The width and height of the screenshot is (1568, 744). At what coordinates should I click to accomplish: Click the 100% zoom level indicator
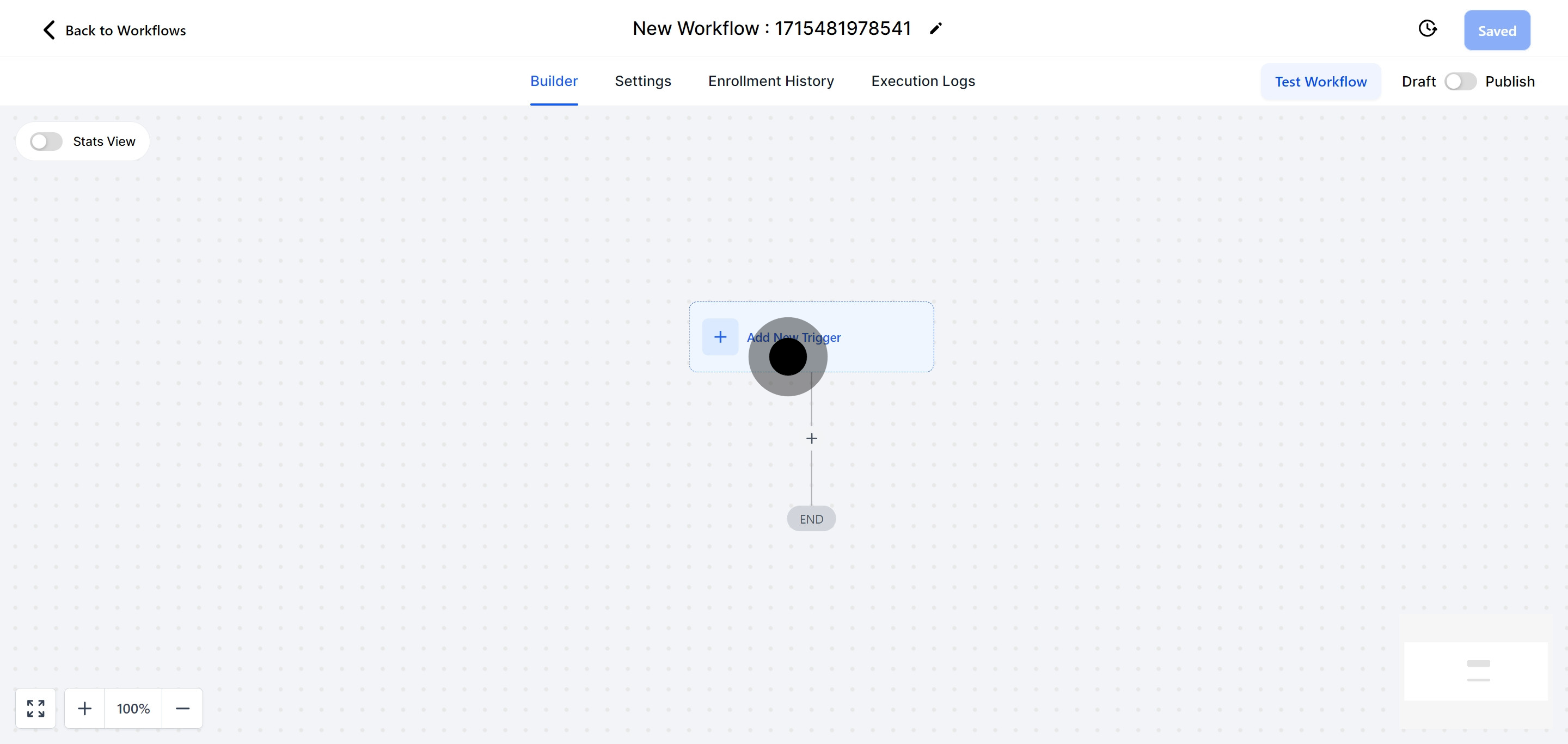pos(133,708)
